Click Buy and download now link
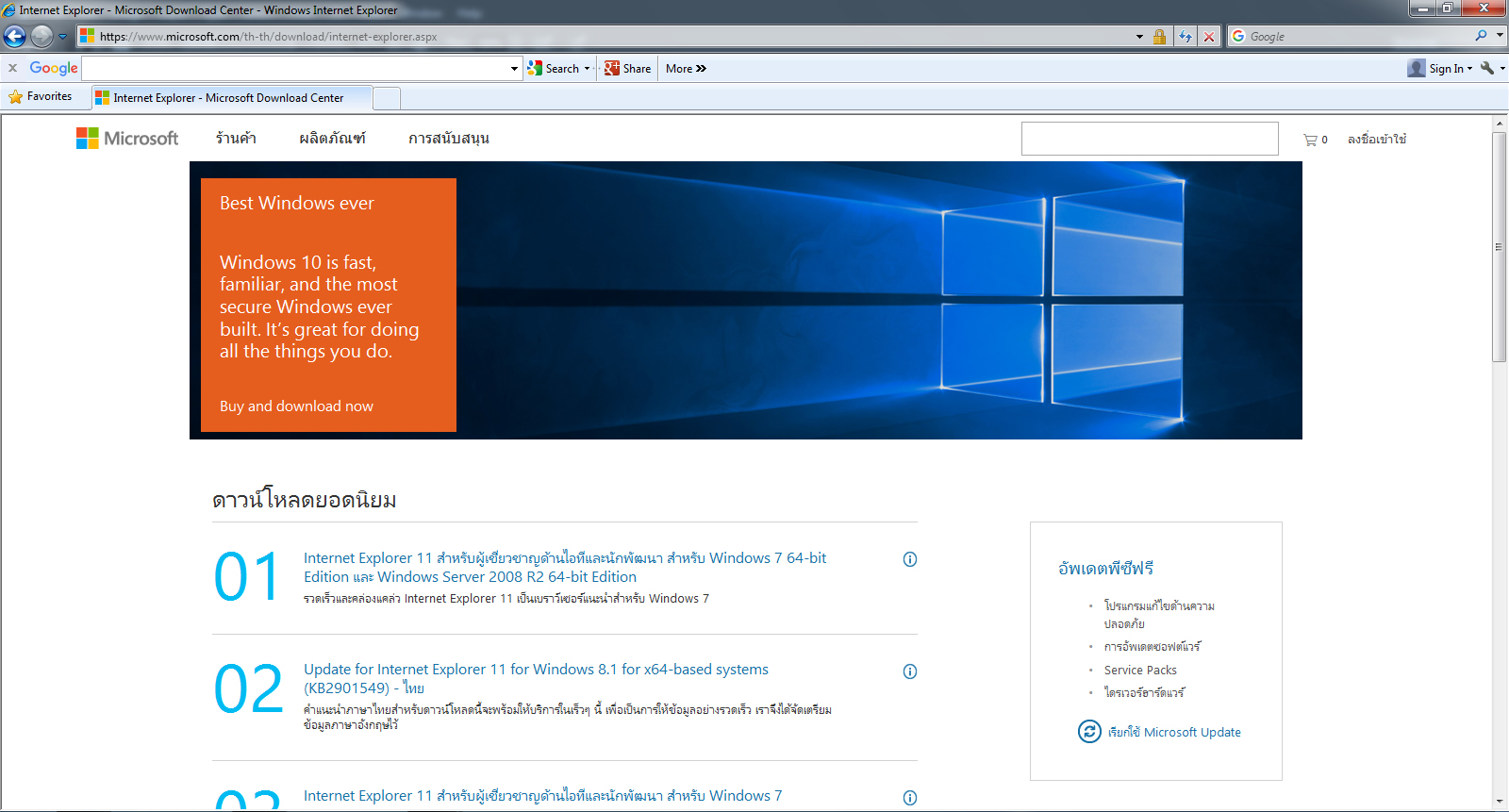 tap(296, 406)
